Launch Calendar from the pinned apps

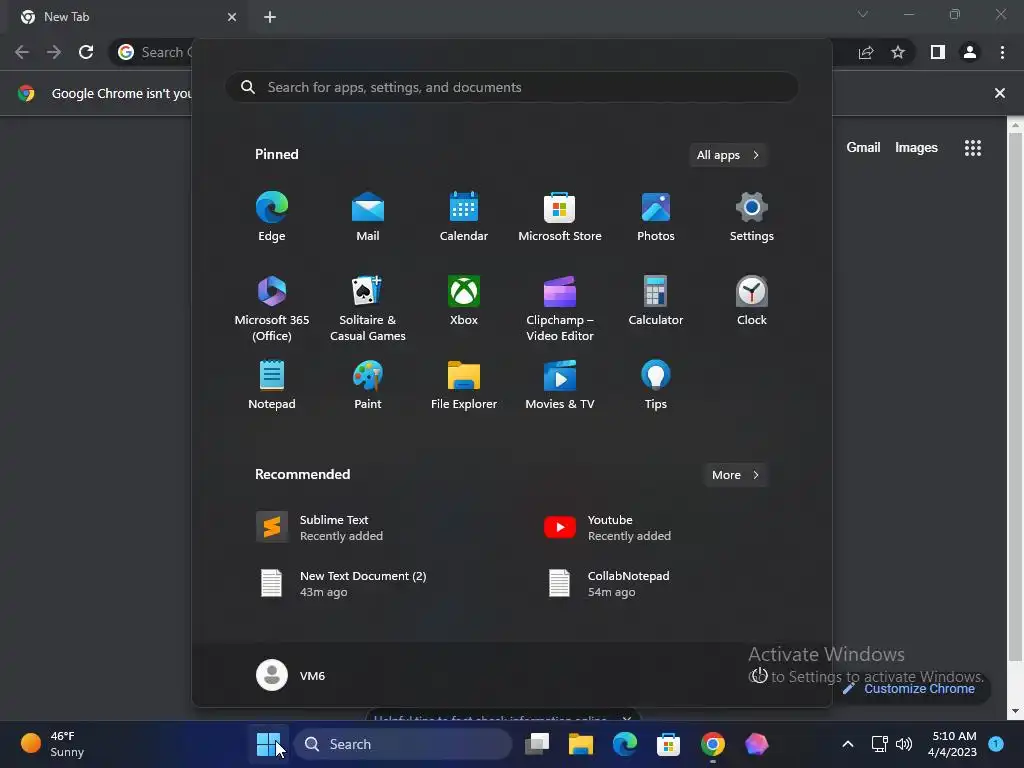point(464,216)
